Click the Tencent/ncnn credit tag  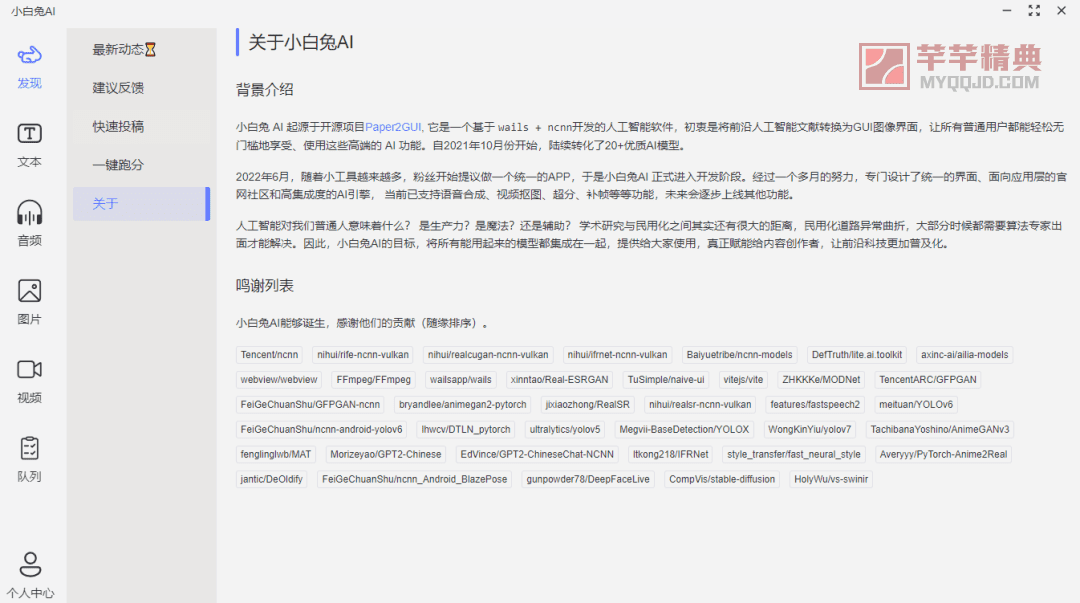[x=269, y=355]
